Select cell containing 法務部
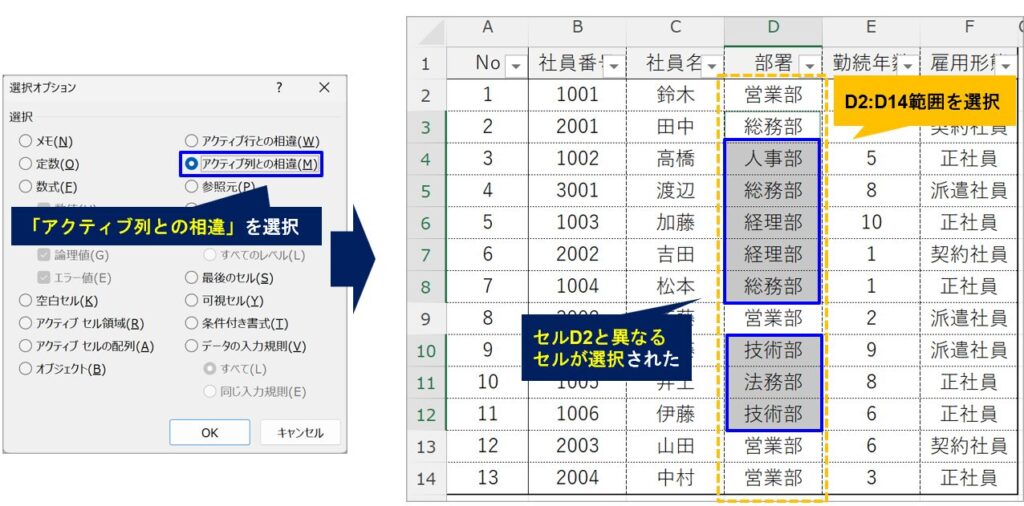Screen dimensions: 1024x506 click(x=773, y=382)
